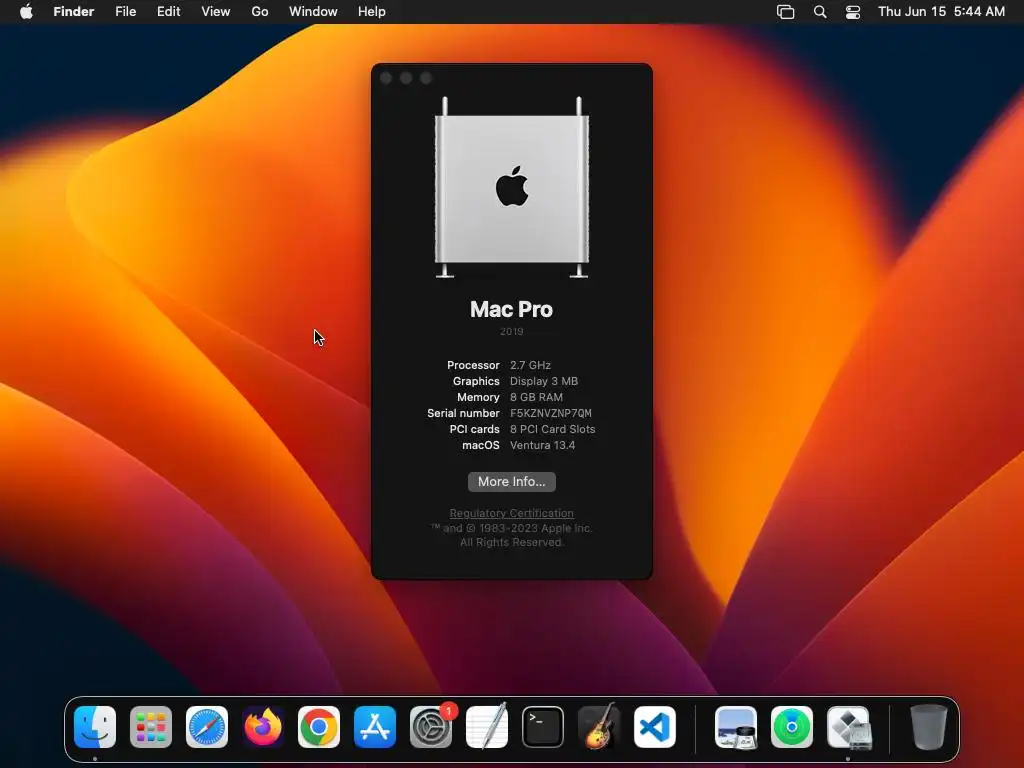Screen dimensions: 1024x768
Task: Open Finder from the Dock
Action: pos(95,727)
